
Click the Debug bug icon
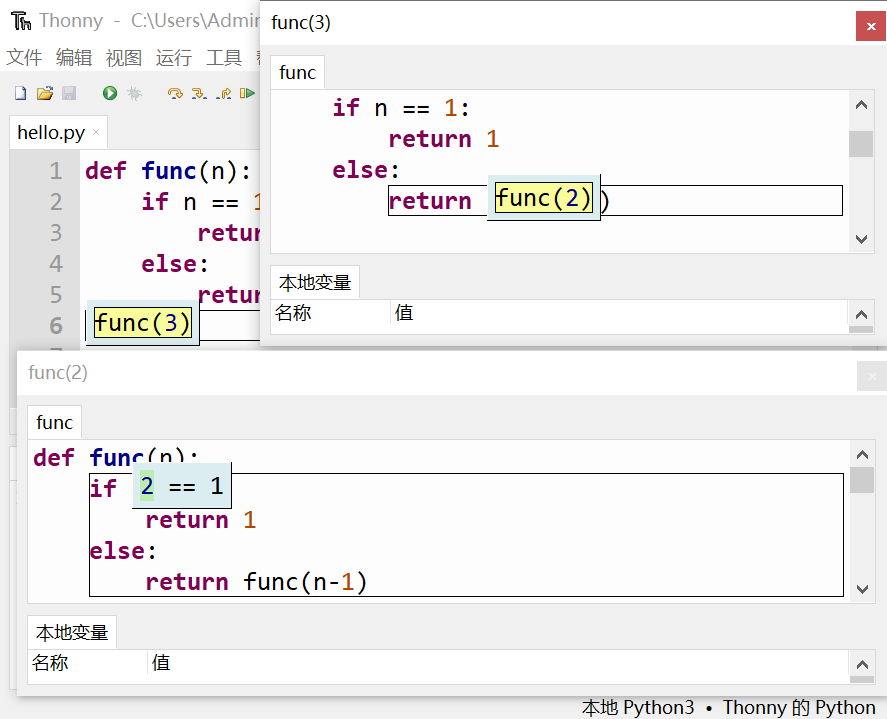[x=134, y=93]
